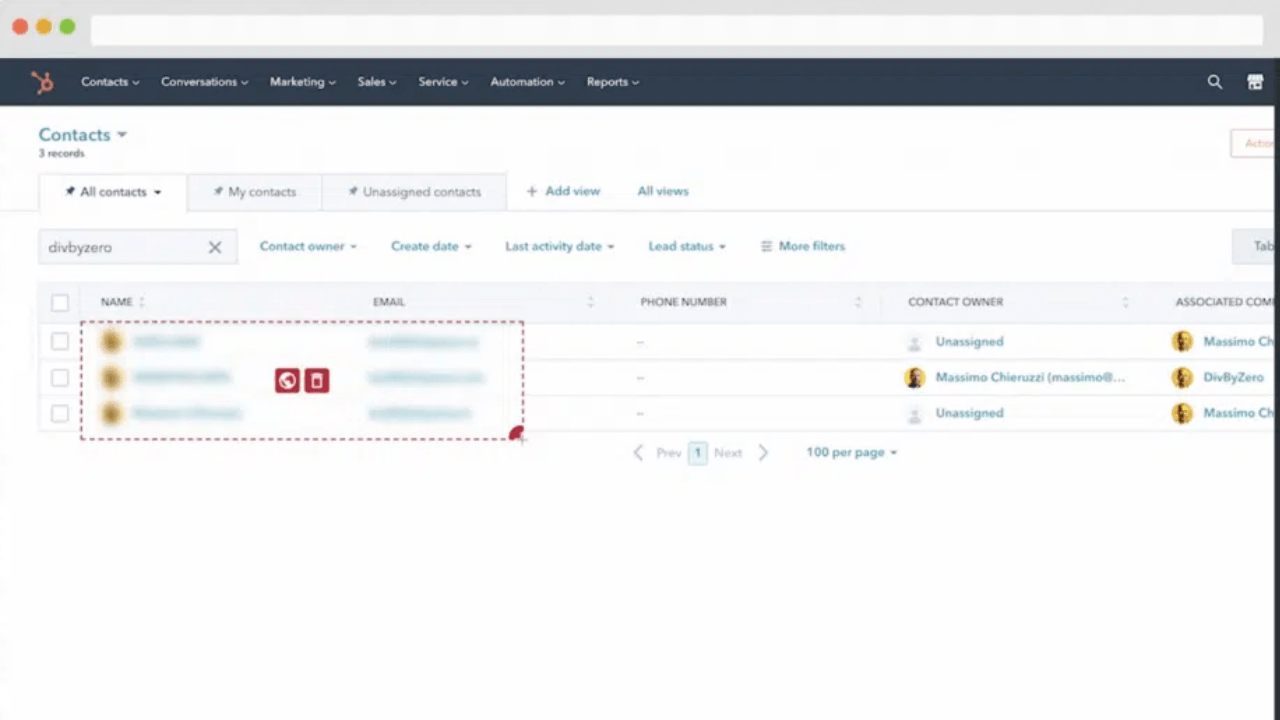This screenshot has width=1280, height=720.
Task: Open the Lead status filter dropdown
Action: pyautogui.click(x=686, y=246)
